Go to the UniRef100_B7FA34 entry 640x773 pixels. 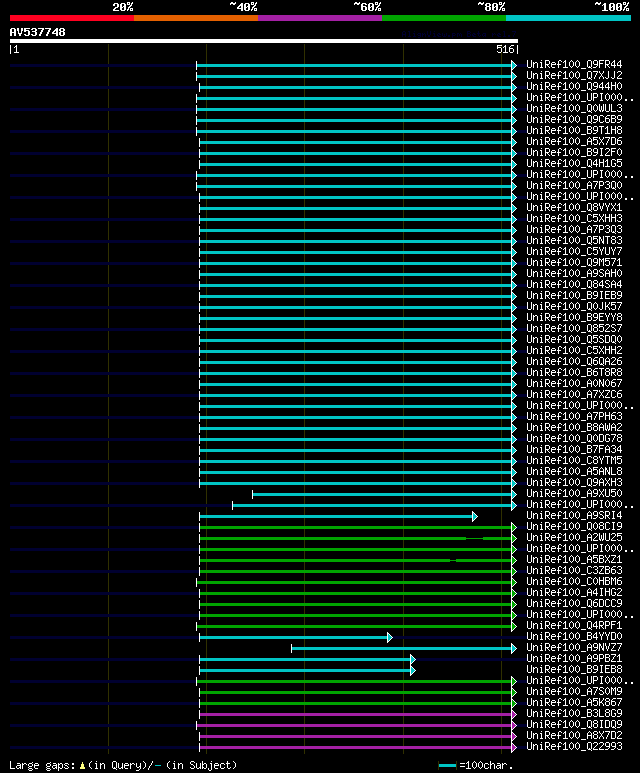(x=574, y=449)
